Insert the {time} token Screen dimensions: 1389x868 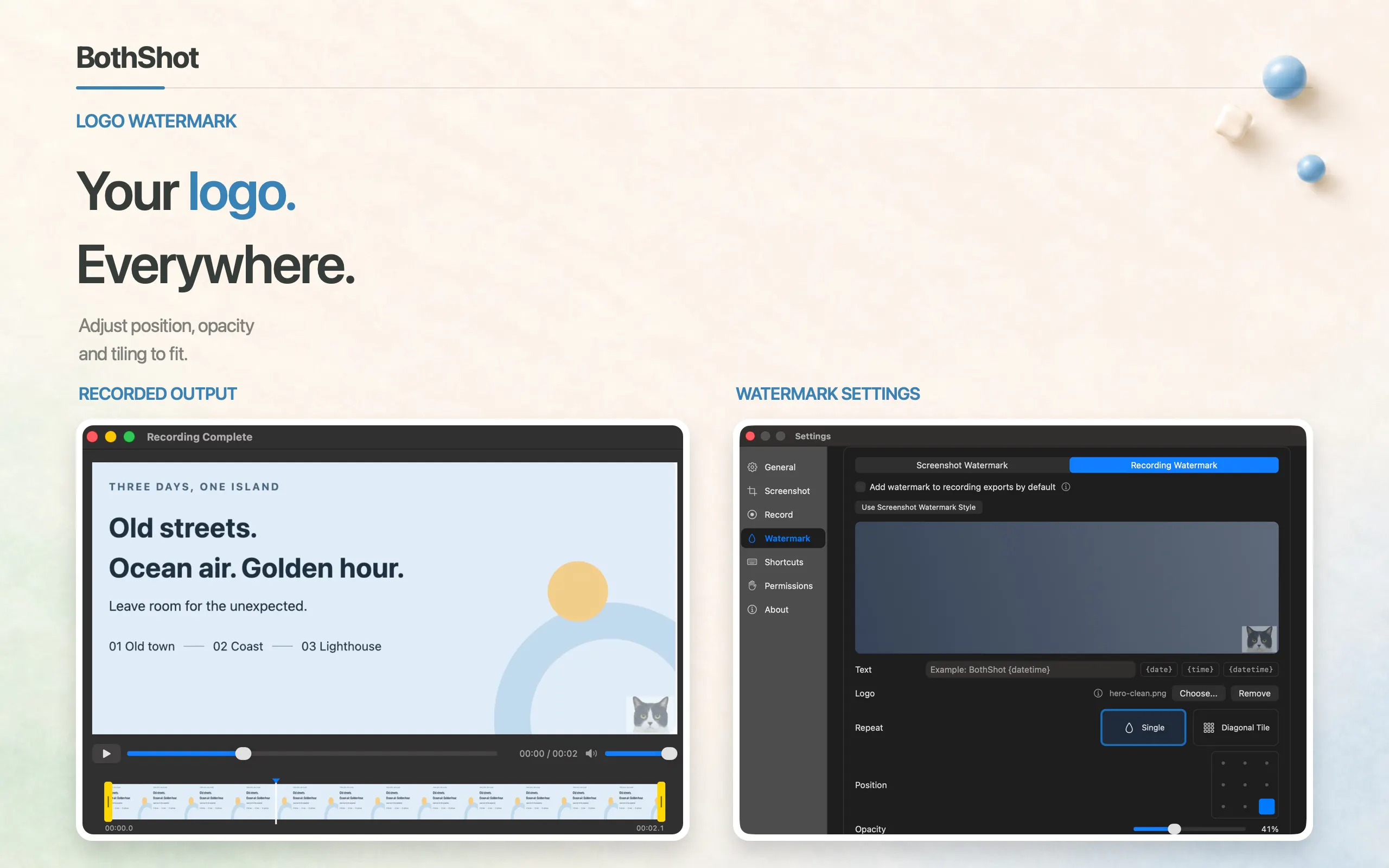tap(1200, 669)
